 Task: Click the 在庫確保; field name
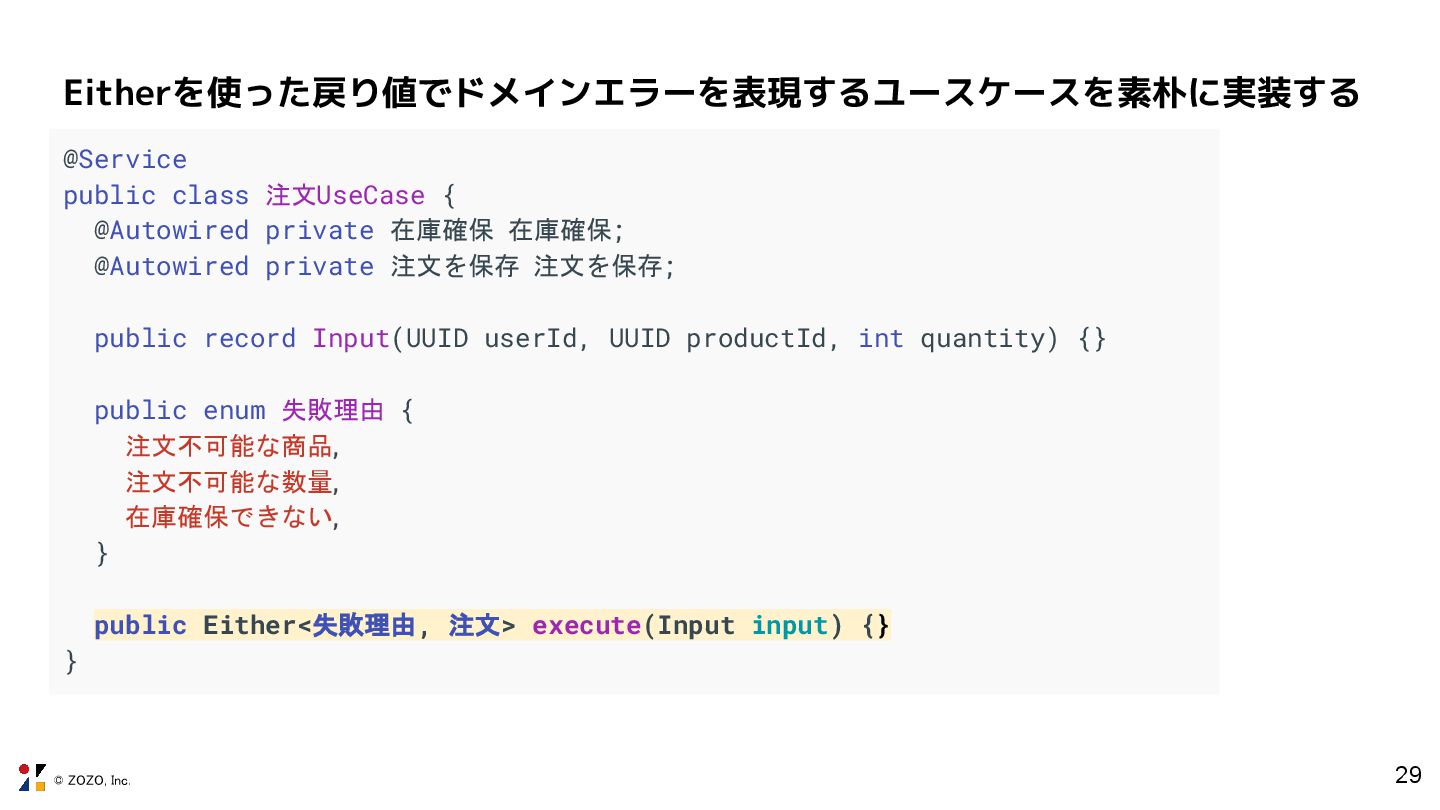pyautogui.click(x=566, y=230)
